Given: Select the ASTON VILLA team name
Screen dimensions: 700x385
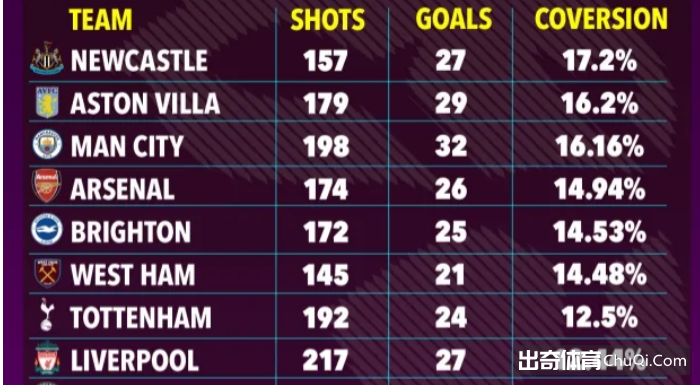Looking at the screenshot, I should (x=145, y=104).
